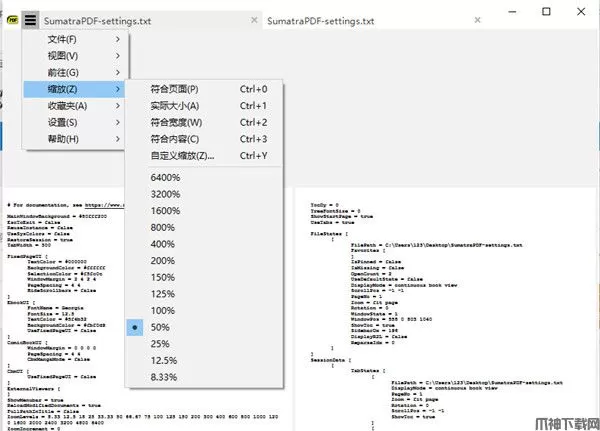Screen dimensions: 600x431
Task: Minimize the SumatraPDF window
Action: click(512, 12)
